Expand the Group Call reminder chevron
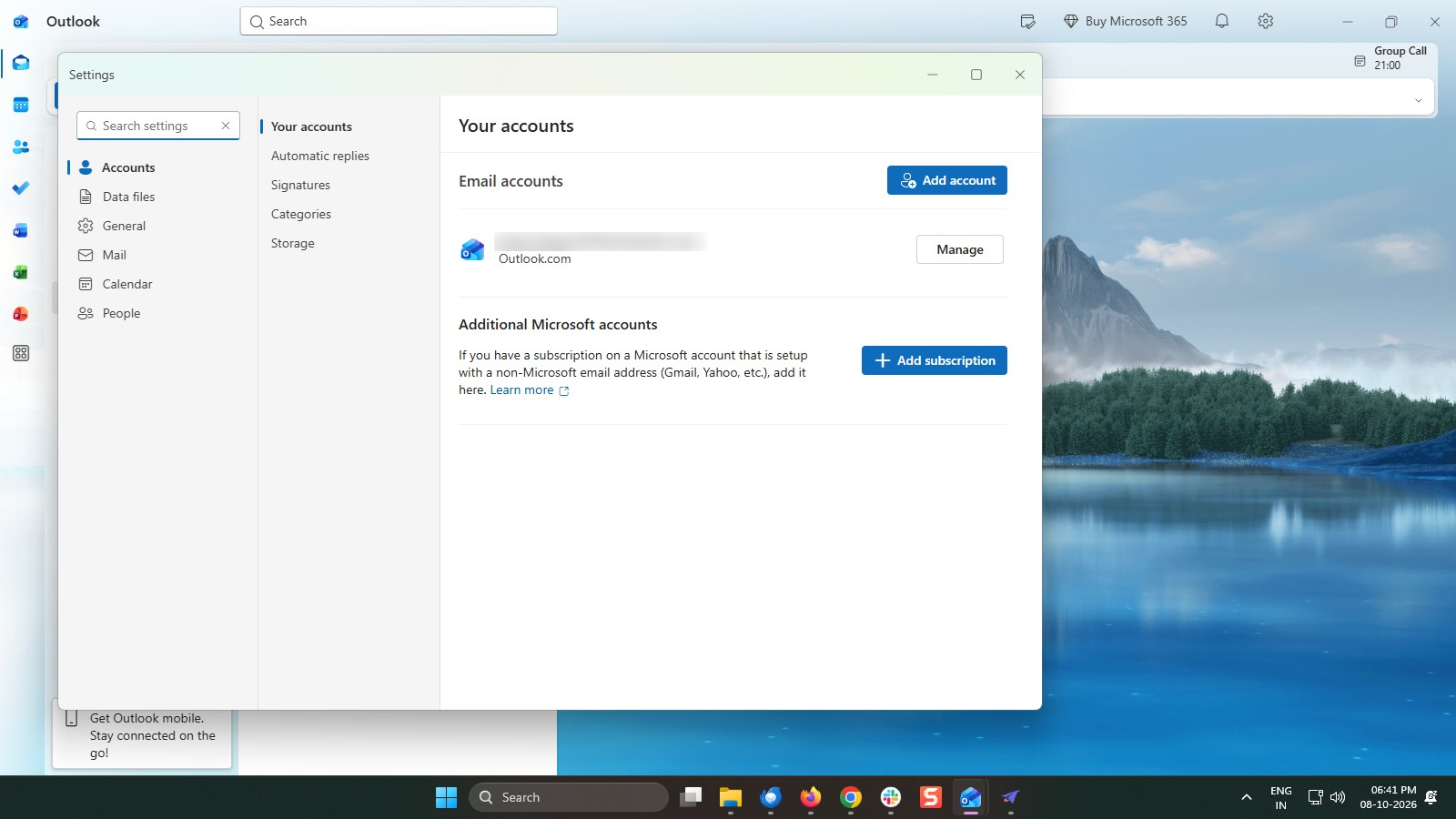The width and height of the screenshot is (1456, 819). point(1418,100)
